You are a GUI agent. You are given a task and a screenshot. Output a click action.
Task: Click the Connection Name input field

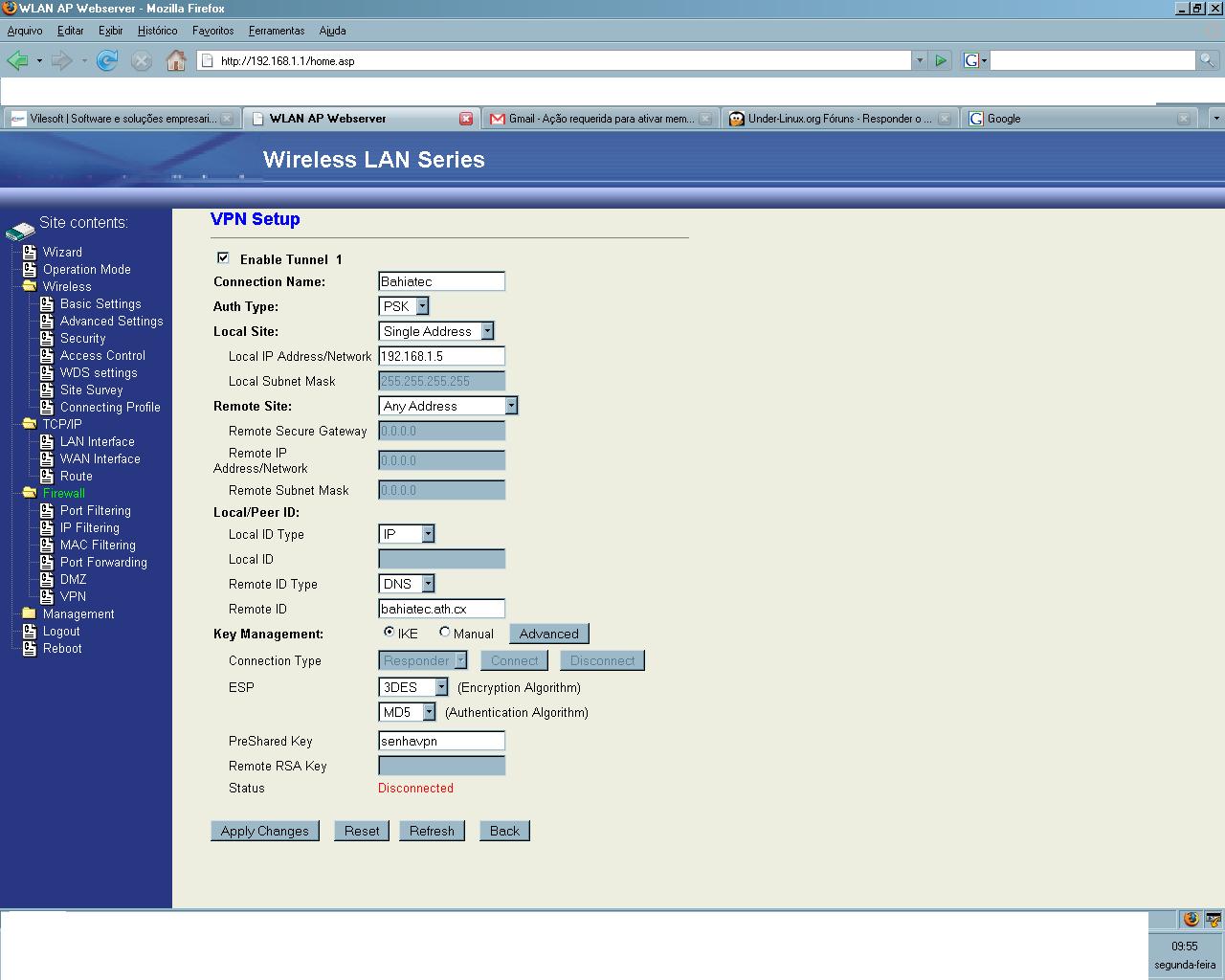(x=441, y=281)
